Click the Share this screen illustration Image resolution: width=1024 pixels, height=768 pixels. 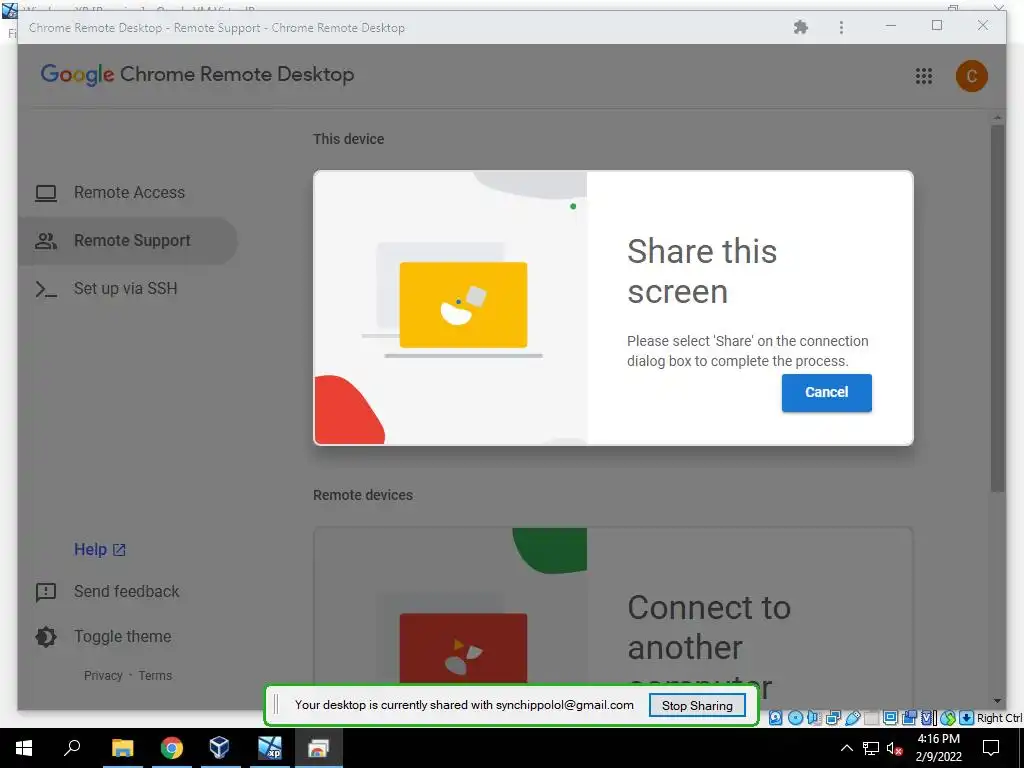pyautogui.click(x=451, y=308)
